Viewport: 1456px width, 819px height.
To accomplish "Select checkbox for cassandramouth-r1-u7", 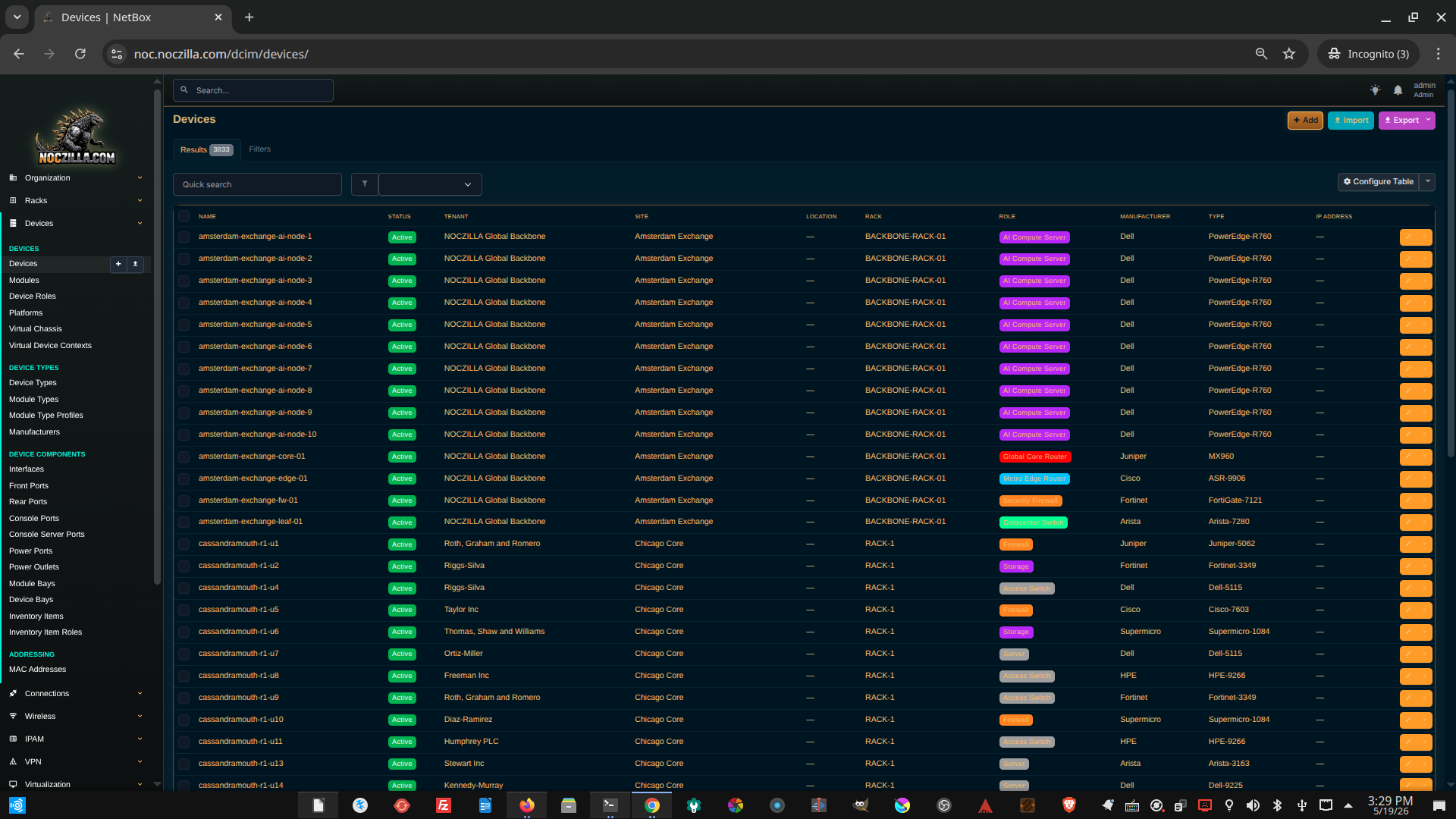I will pos(184,654).
